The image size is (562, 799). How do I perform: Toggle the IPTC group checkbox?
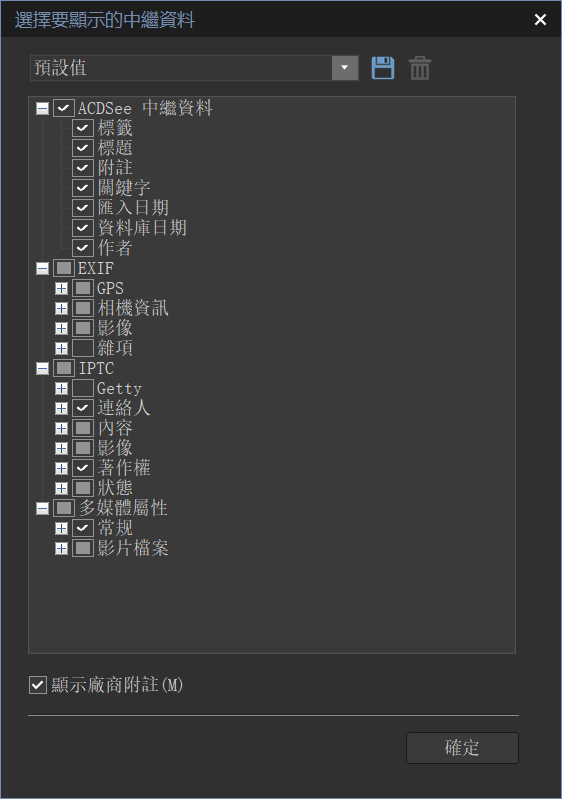(64, 368)
